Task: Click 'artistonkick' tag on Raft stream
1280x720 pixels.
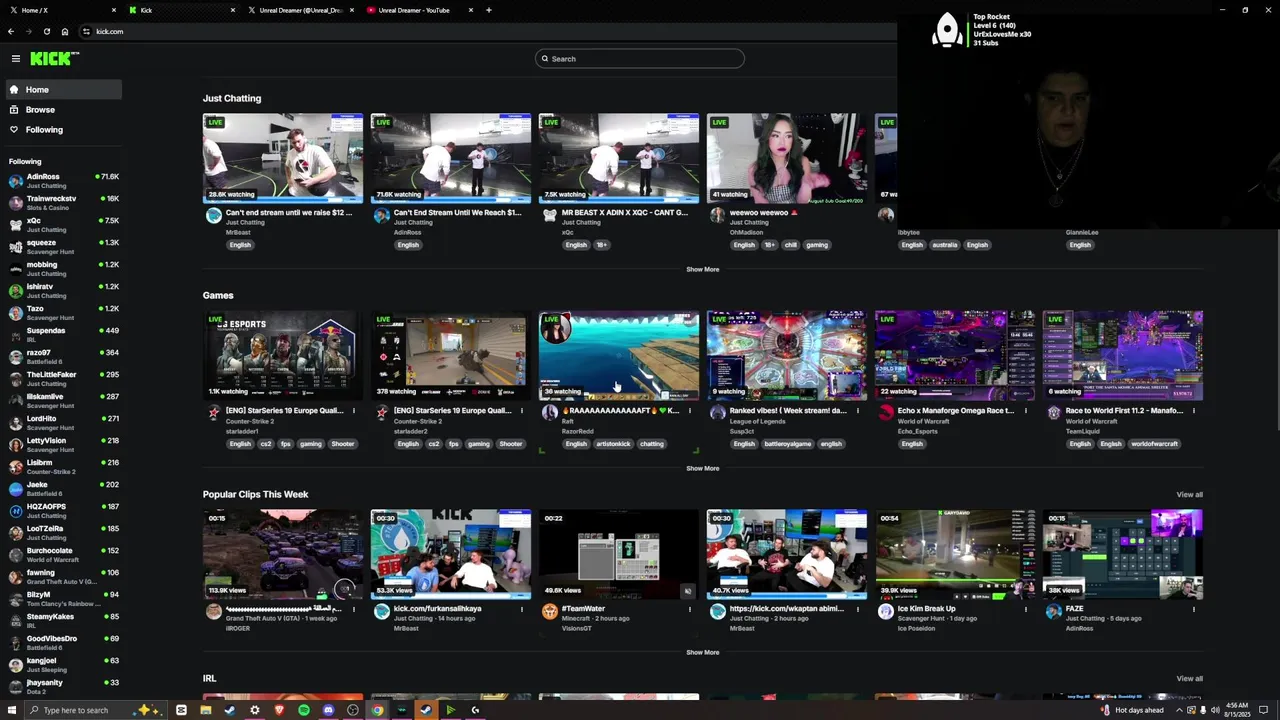Action: [x=613, y=444]
